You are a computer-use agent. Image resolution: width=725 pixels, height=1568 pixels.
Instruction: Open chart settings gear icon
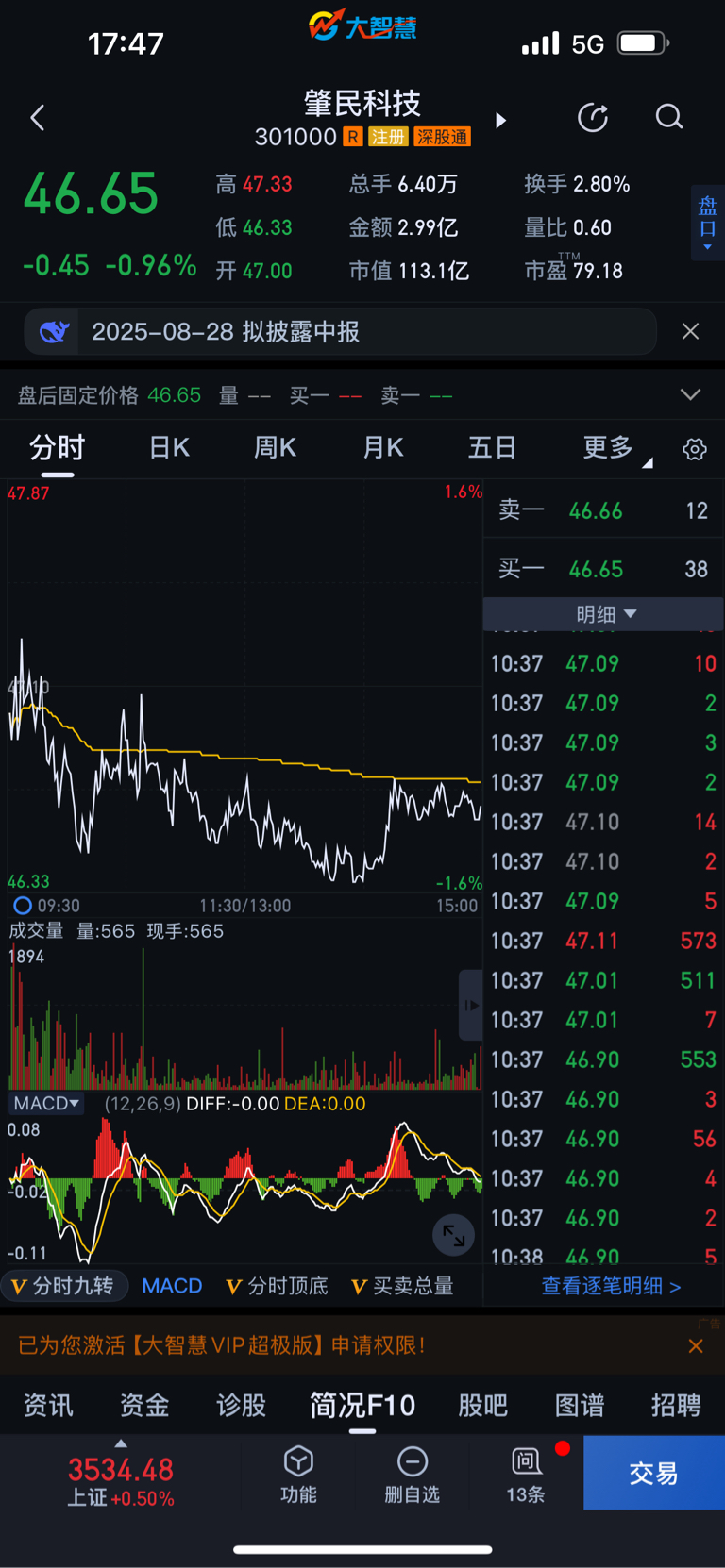click(695, 449)
